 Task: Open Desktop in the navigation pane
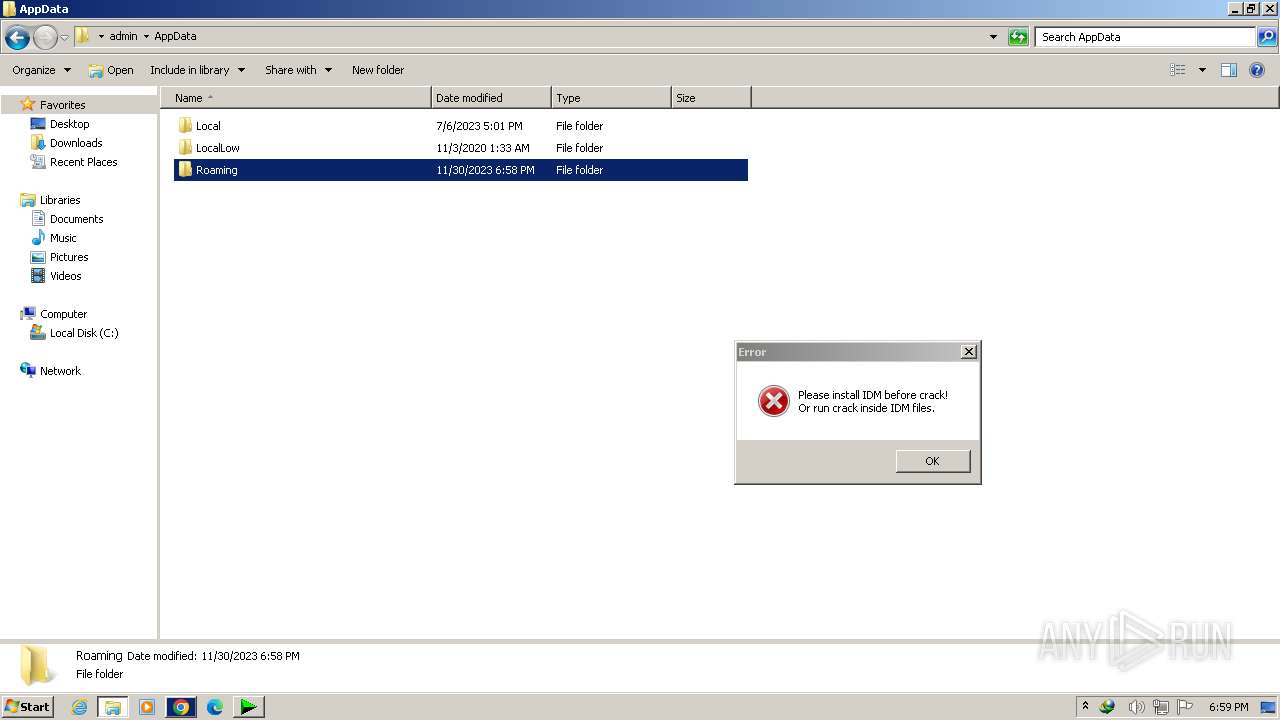[x=69, y=124]
